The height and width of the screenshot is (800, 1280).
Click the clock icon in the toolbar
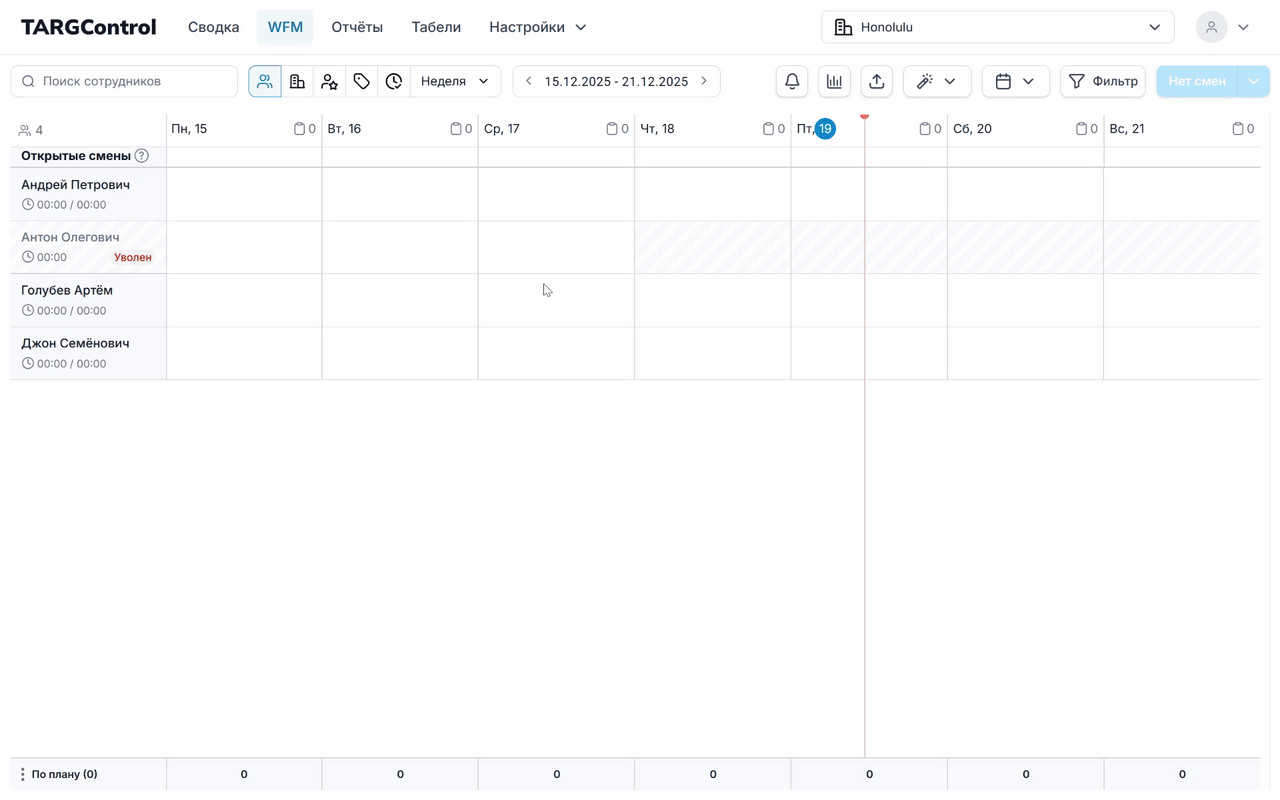pyautogui.click(x=394, y=81)
